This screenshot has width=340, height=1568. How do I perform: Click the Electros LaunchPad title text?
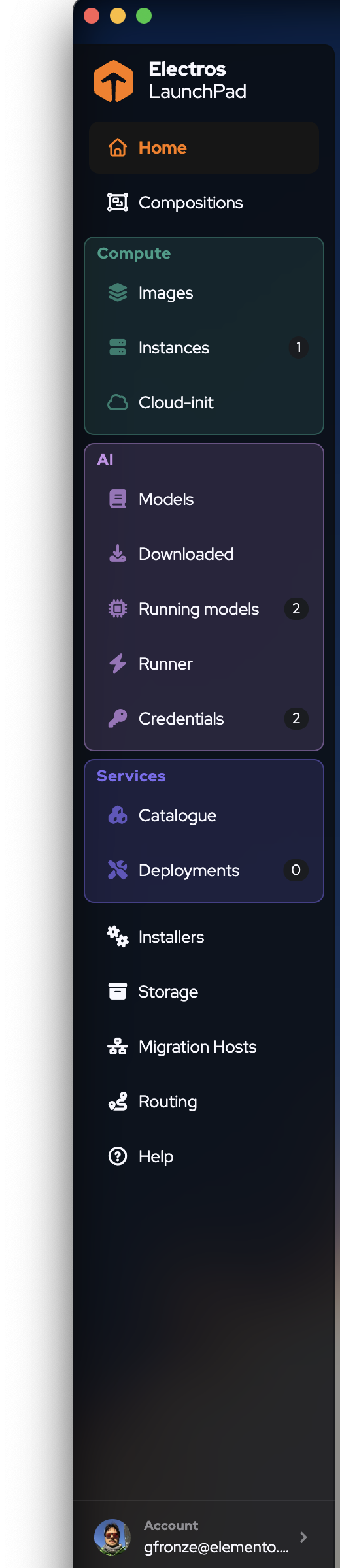(x=197, y=80)
